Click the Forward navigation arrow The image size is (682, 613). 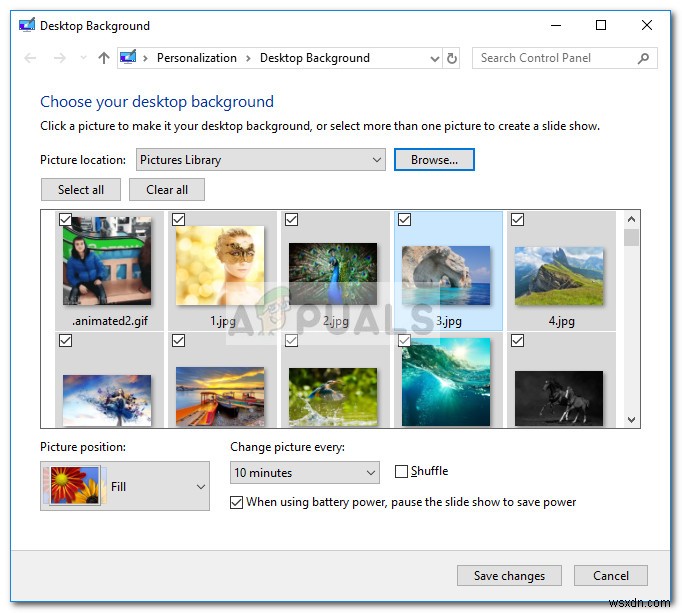pos(59,59)
